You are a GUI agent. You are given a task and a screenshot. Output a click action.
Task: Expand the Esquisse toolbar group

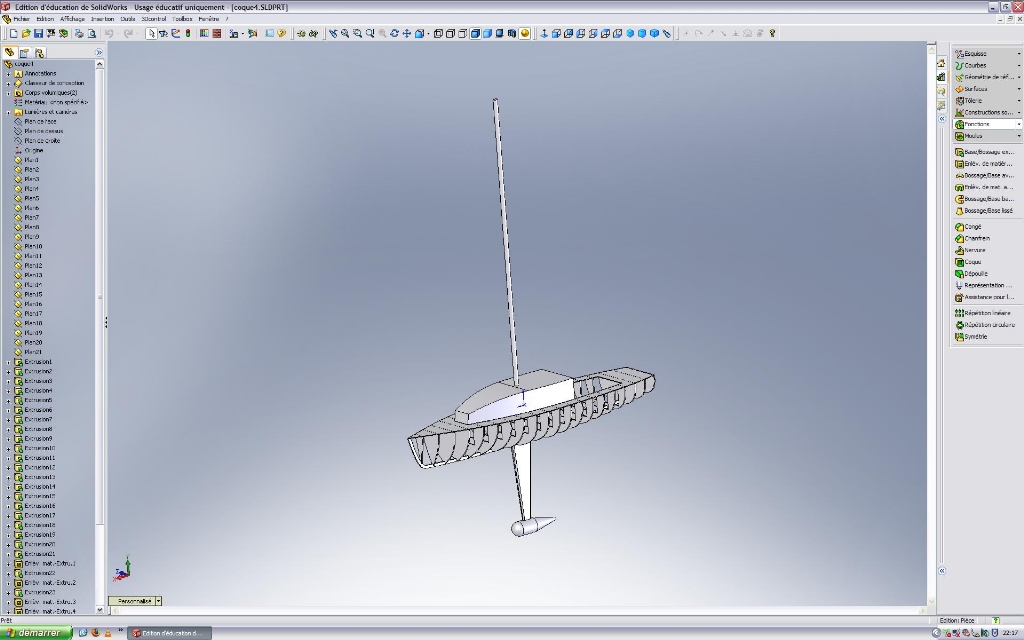pyautogui.click(x=1018, y=53)
